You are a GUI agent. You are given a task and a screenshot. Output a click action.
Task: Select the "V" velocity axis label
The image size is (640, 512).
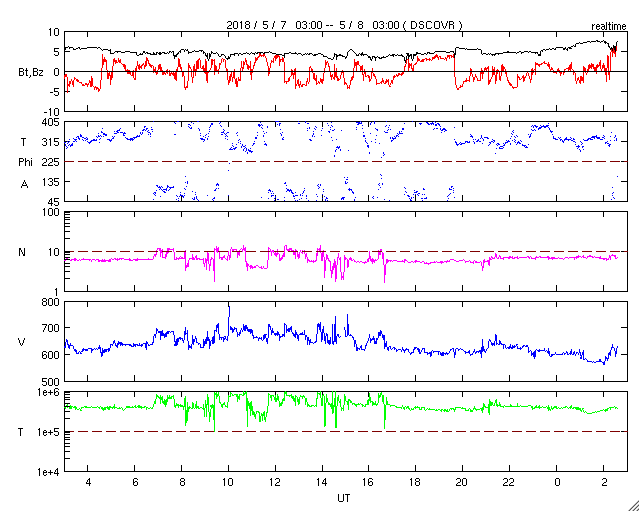coord(22,342)
